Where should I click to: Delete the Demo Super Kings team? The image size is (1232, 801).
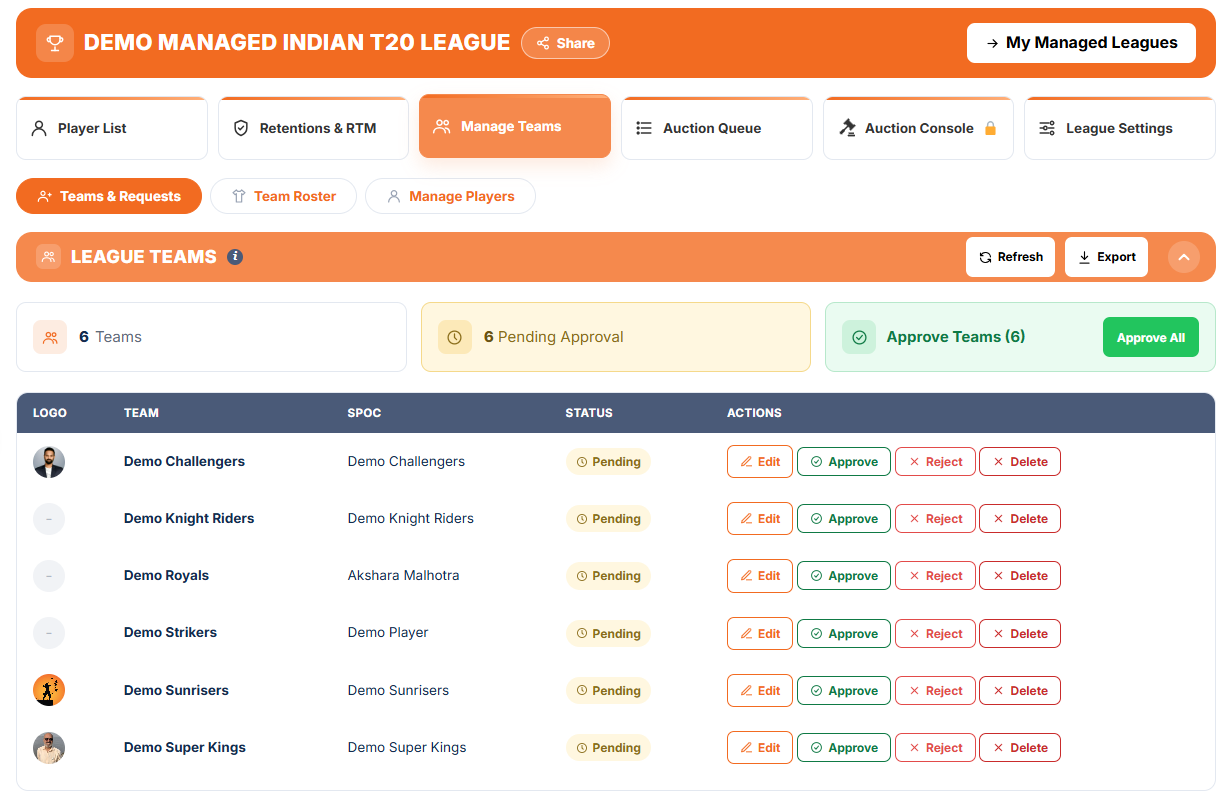[x=1020, y=748]
